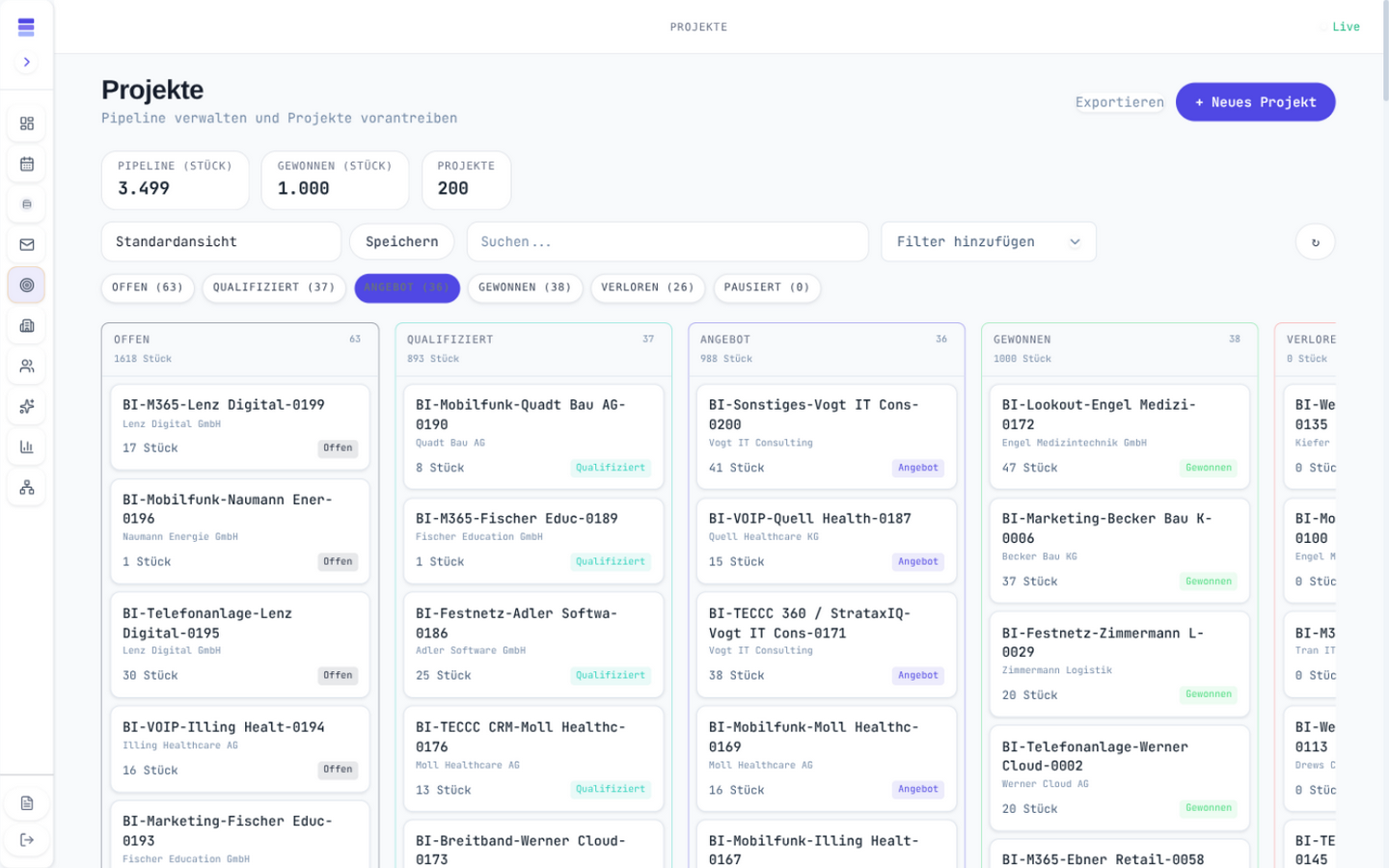Open the calendar icon in sidebar
The image size is (1389, 868).
[x=27, y=164]
